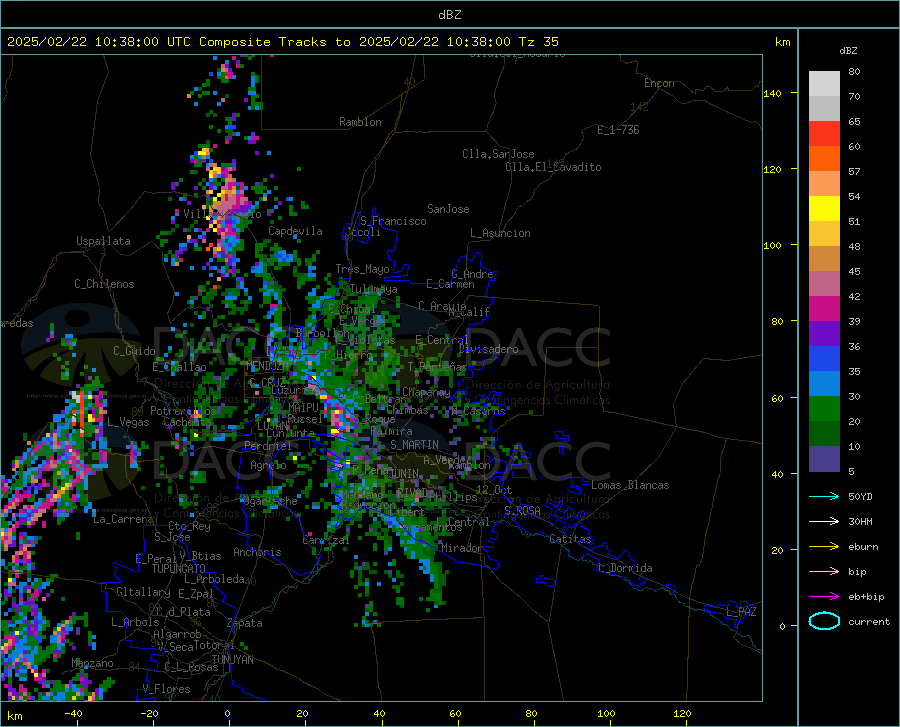The image size is (900, 727).
Task: Click the eb+bip magenta arrow legend icon
Action: click(x=824, y=597)
